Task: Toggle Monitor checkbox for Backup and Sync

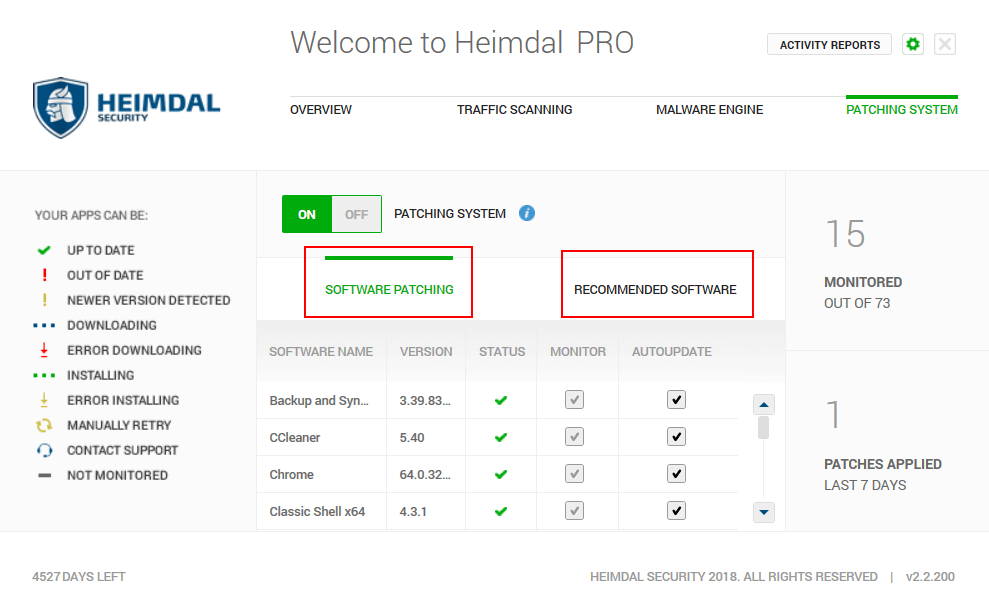Action: tap(574, 399)
